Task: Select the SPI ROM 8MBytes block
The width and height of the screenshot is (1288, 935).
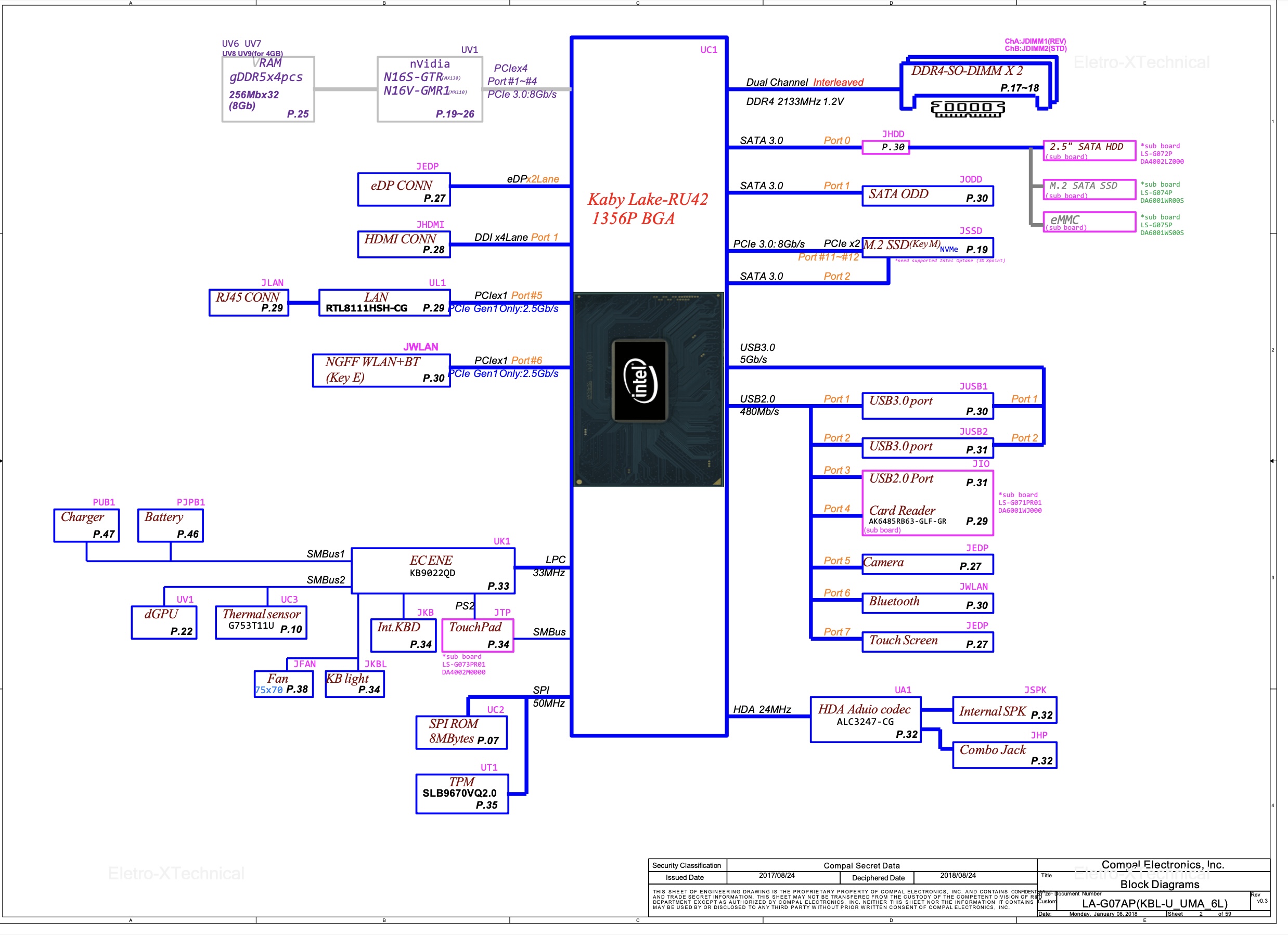Action: pyautogui.click(x=461, y=732)
